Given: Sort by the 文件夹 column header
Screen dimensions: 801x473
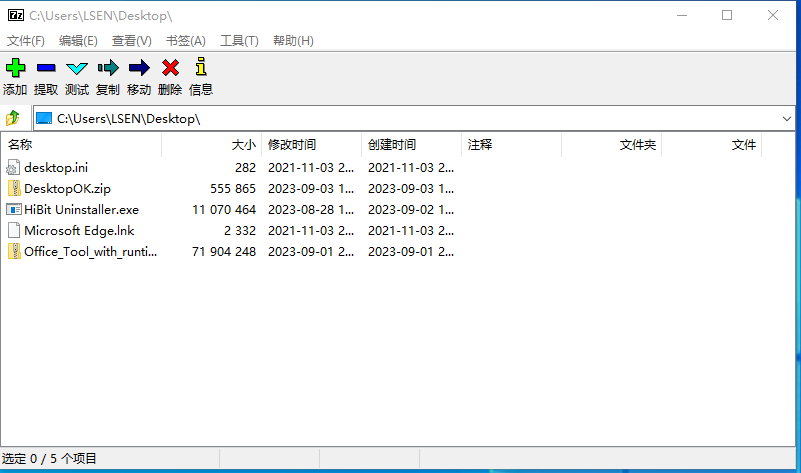Looking at the screenshot, I should point(611,145).
